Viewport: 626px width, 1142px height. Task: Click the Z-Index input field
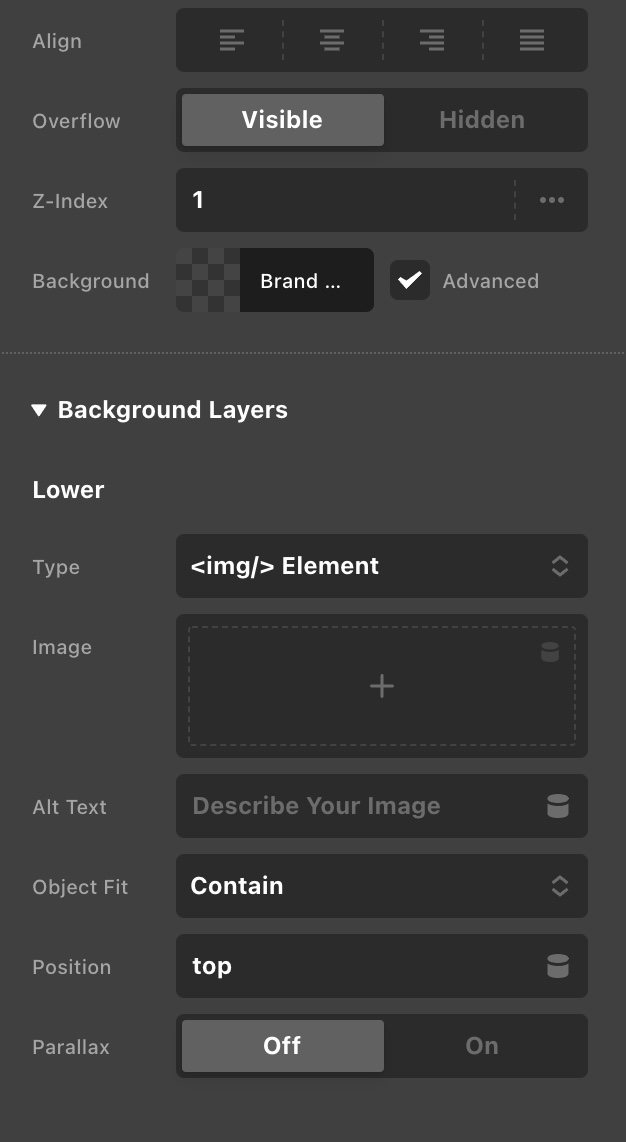tap(345, 200)
